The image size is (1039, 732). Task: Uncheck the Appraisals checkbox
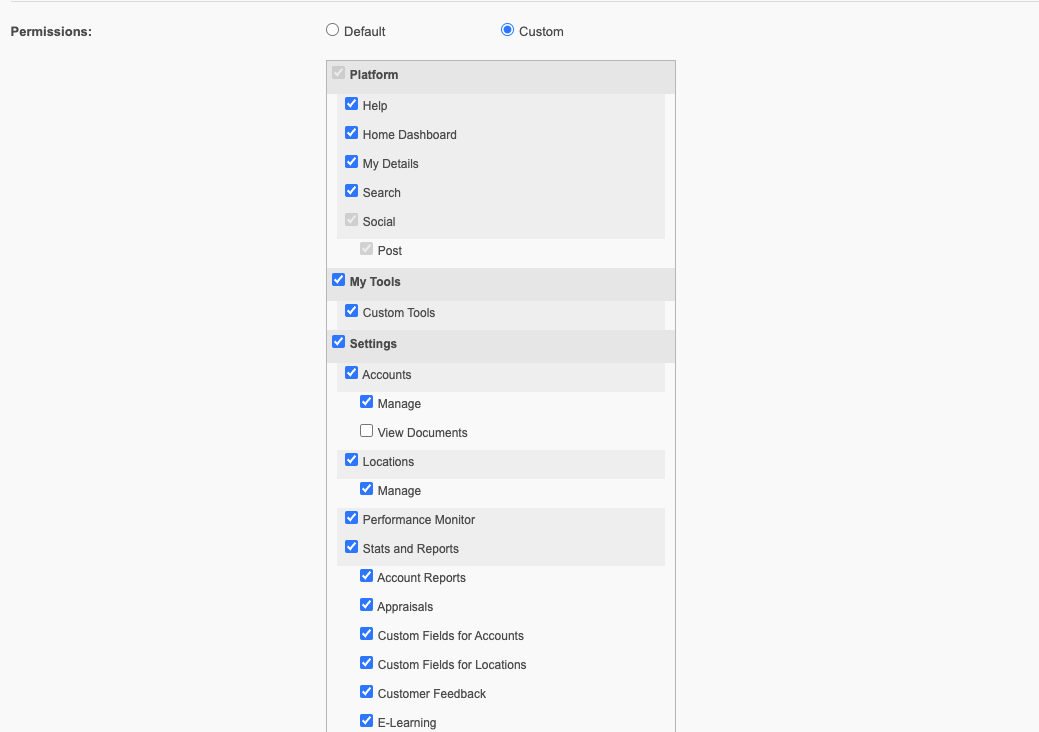[x=366, y=605]
